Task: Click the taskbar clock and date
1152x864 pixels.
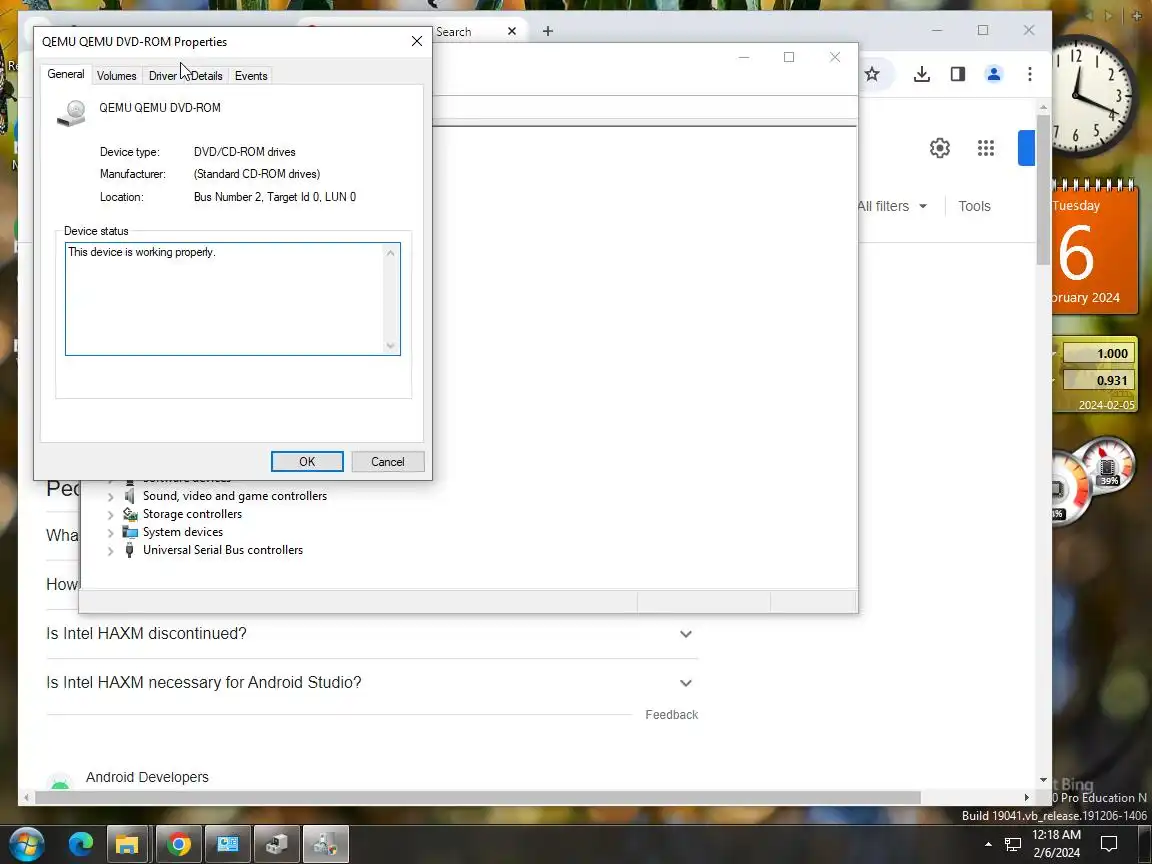Action: point(1056,843)
